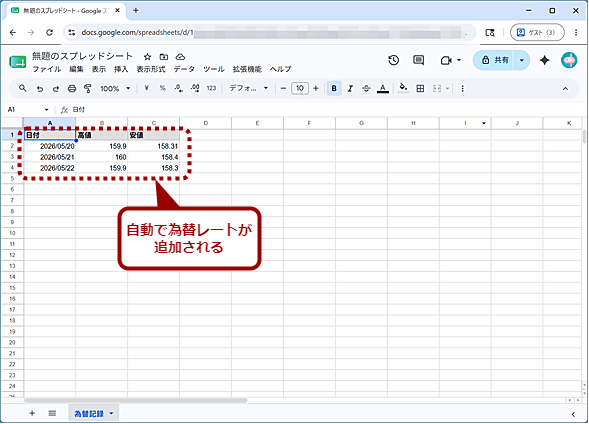Open the font family dropdown

[x=248, y=88]
